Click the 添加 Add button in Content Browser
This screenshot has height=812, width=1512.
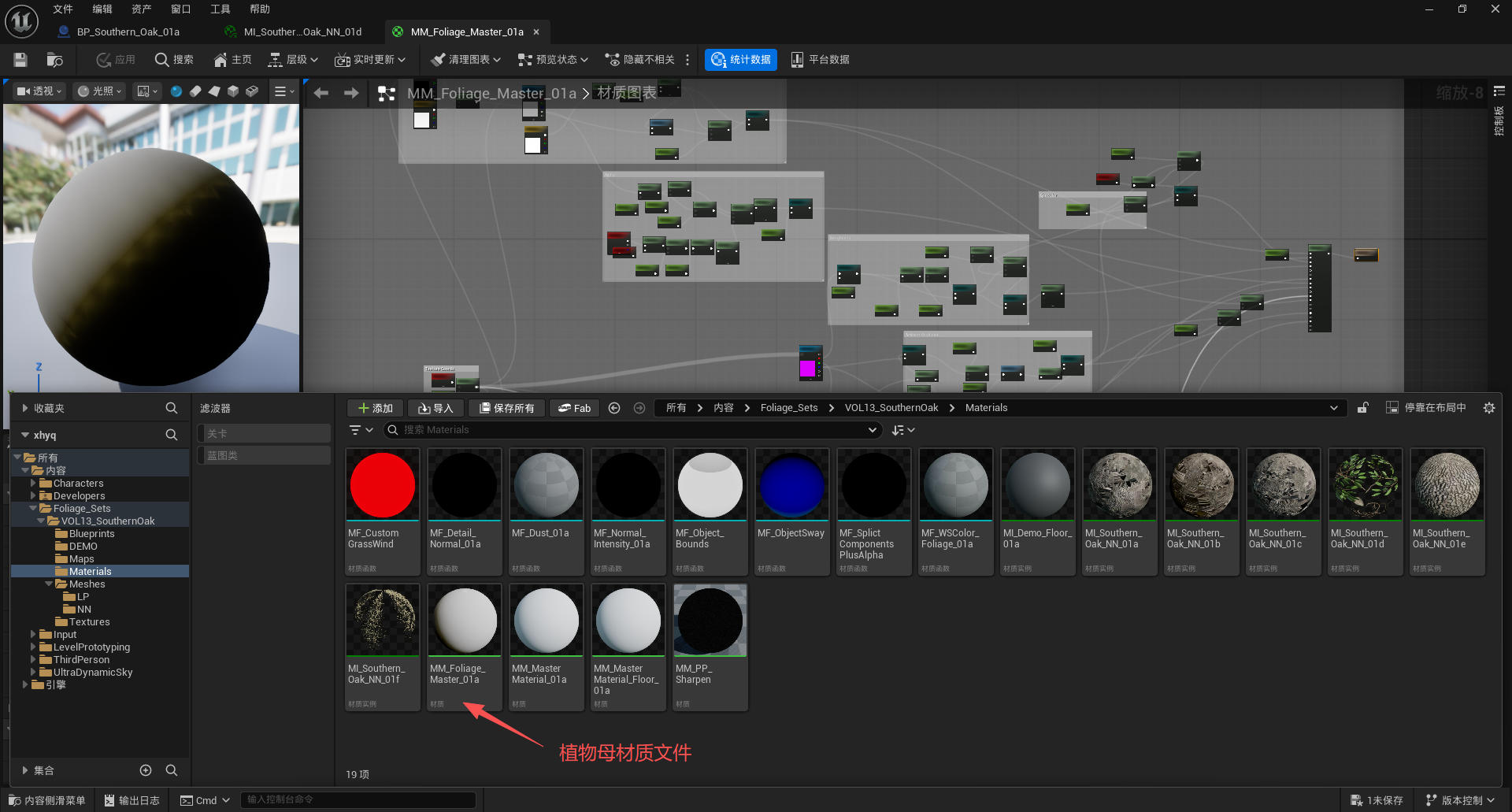click(376, 408)
